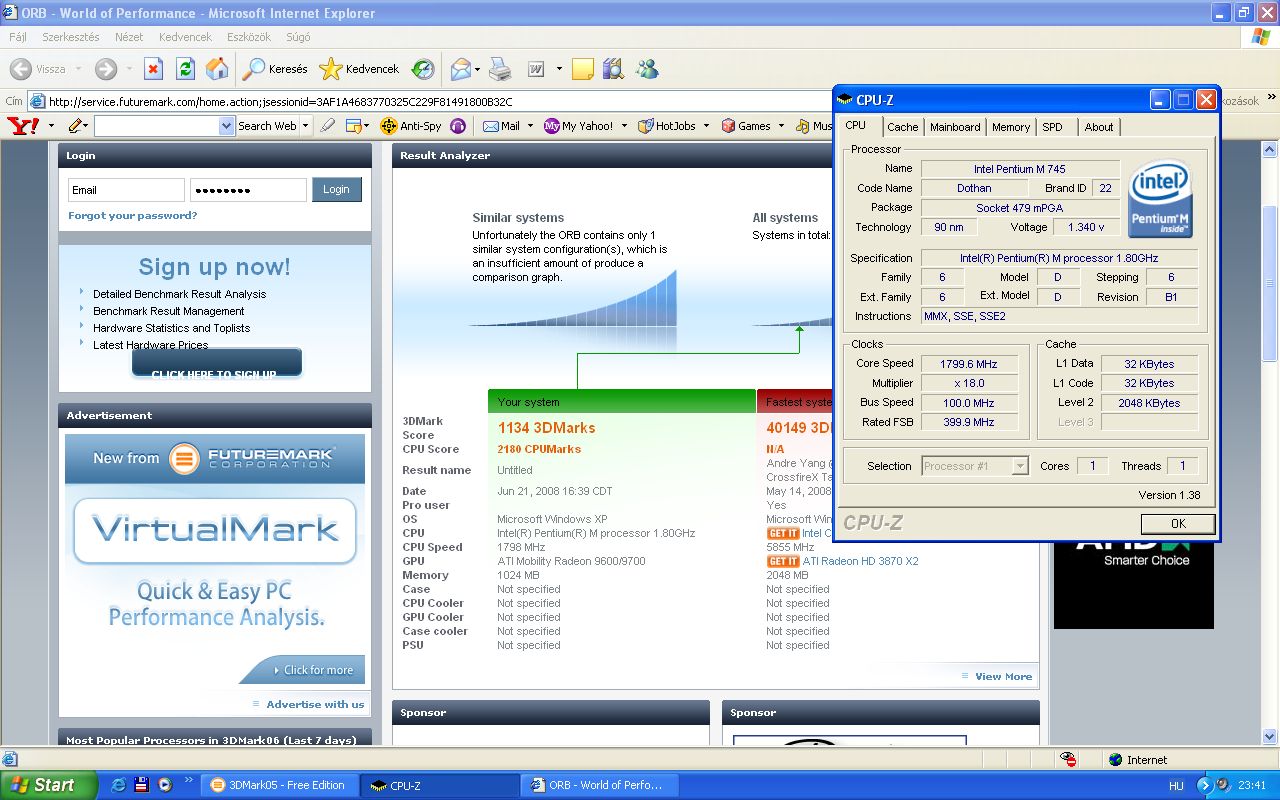Click the browser address bar URL

(x=280, y=101)
